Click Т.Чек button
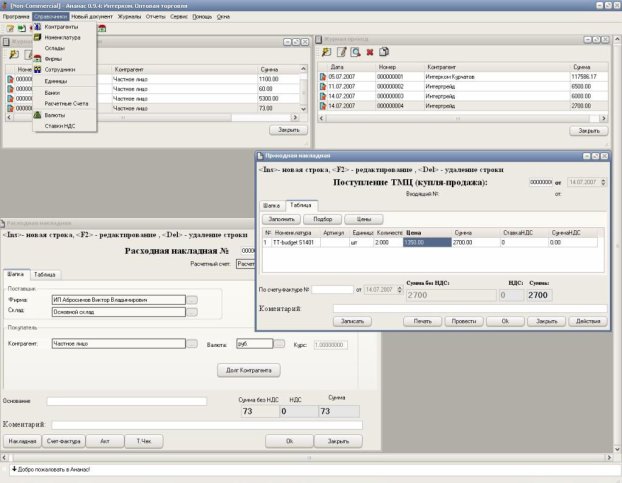 coord(144,441)
